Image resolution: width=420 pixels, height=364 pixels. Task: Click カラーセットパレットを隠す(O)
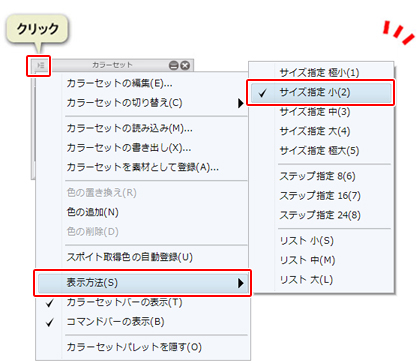tap(134, 347)
